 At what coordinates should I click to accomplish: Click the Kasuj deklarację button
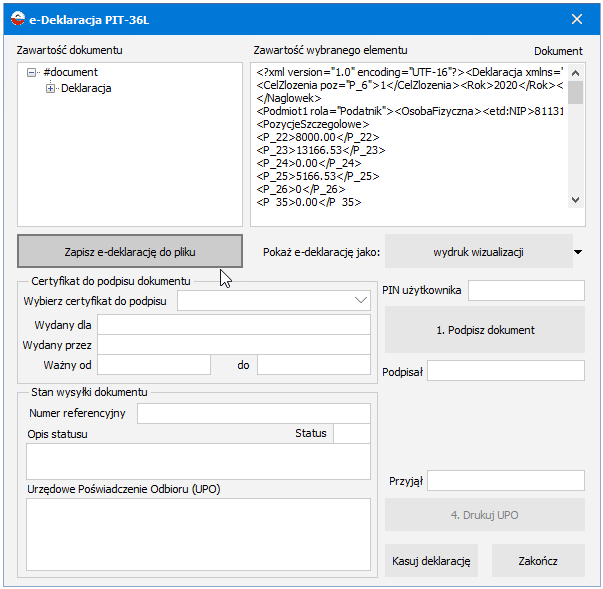click(x=431, y=561)
